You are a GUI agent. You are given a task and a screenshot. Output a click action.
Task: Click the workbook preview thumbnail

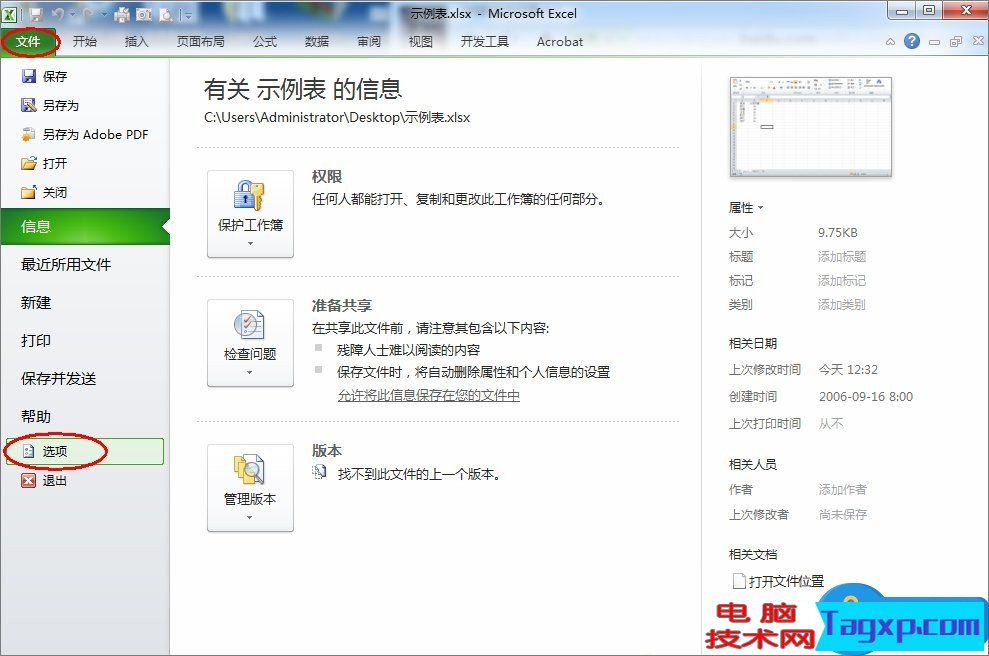pos(811,127)
